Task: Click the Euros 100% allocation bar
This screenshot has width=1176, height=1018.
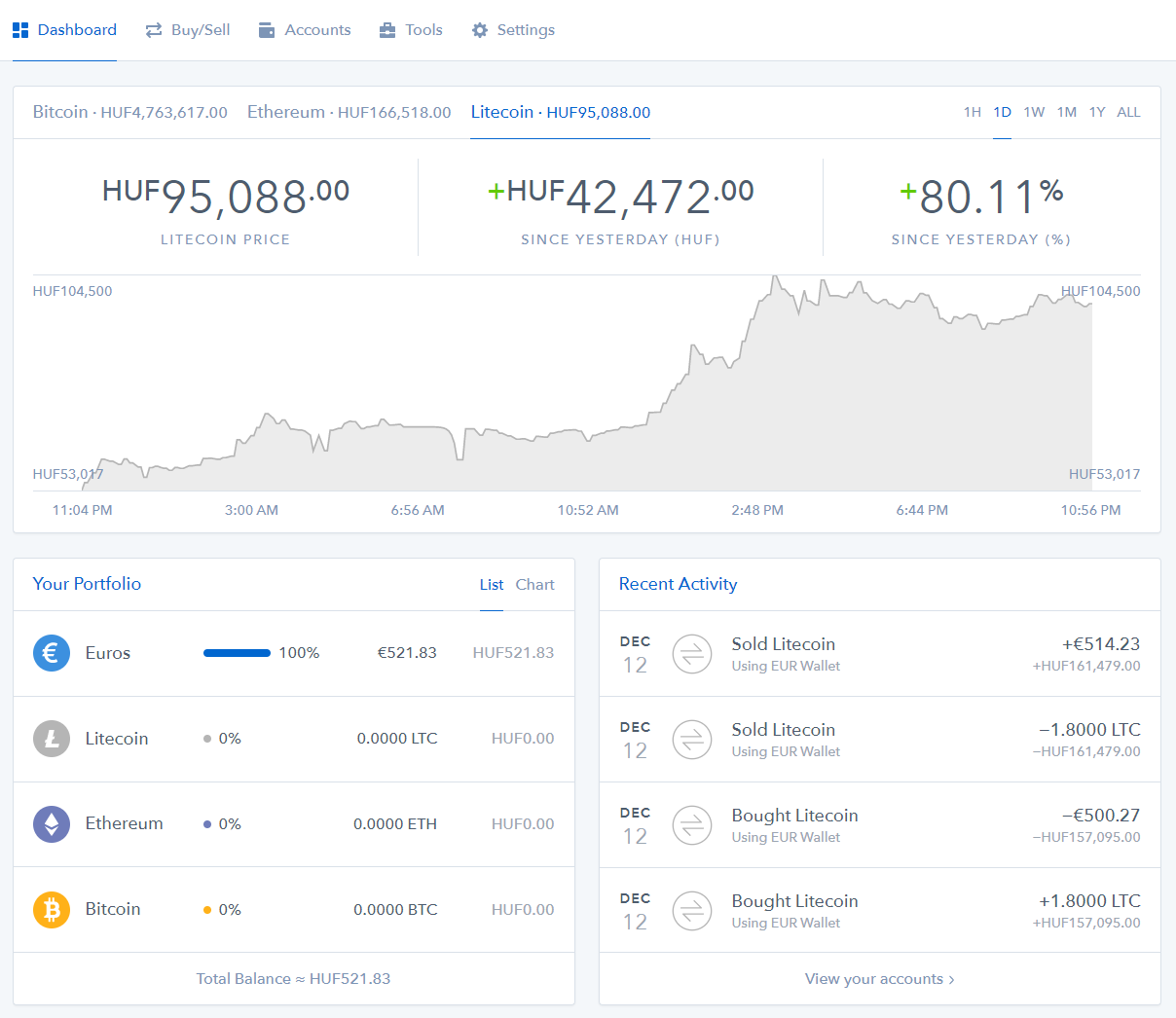Action: 237,653
